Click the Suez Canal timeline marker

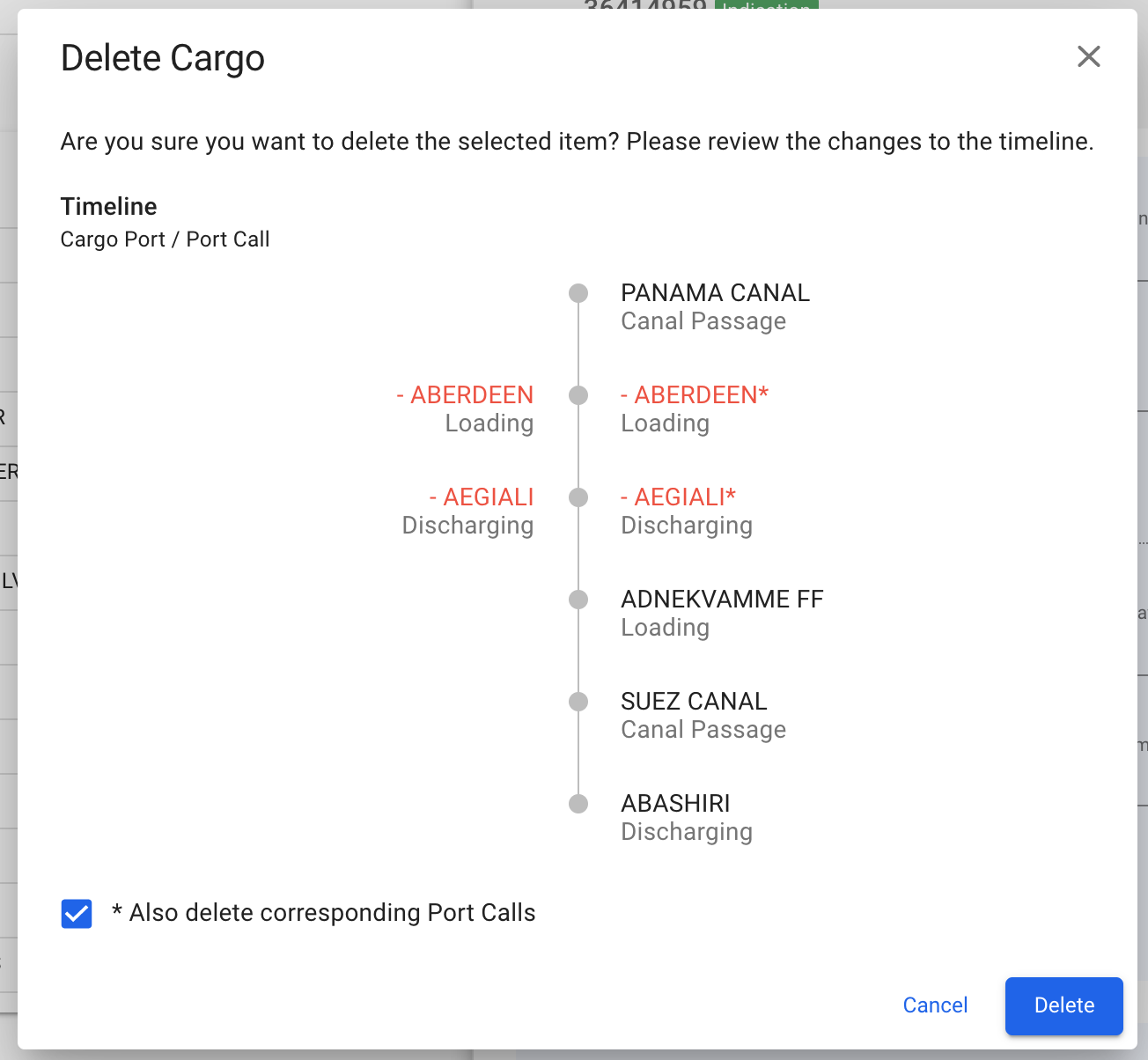[x=578, y=702]
